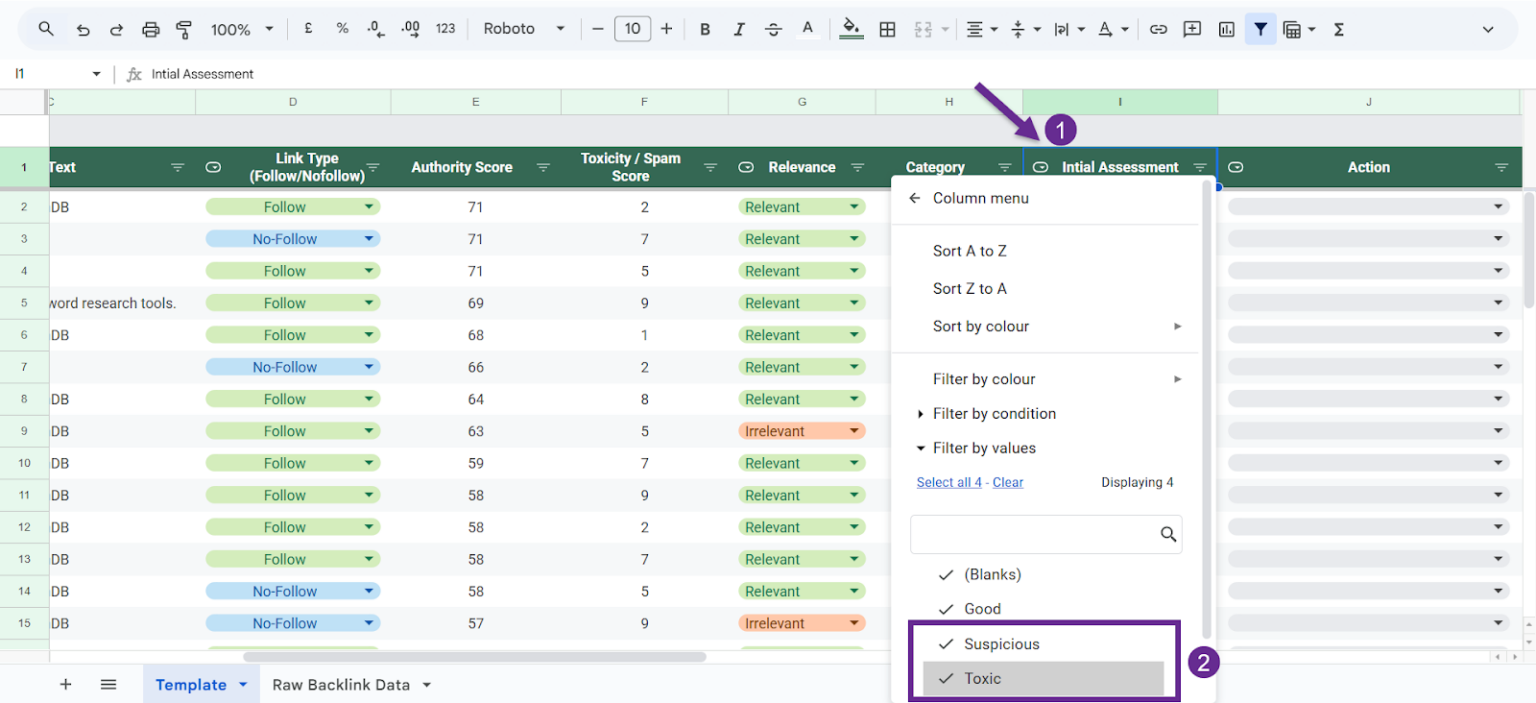Choose Sort A to Z
1536x703 pixels.
970,251
